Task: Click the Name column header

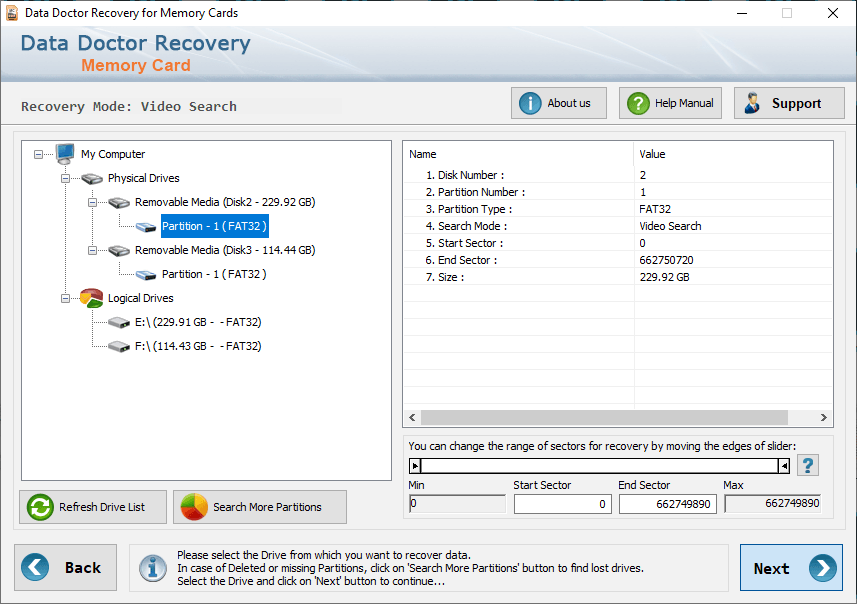Action: tap(518, 154)
